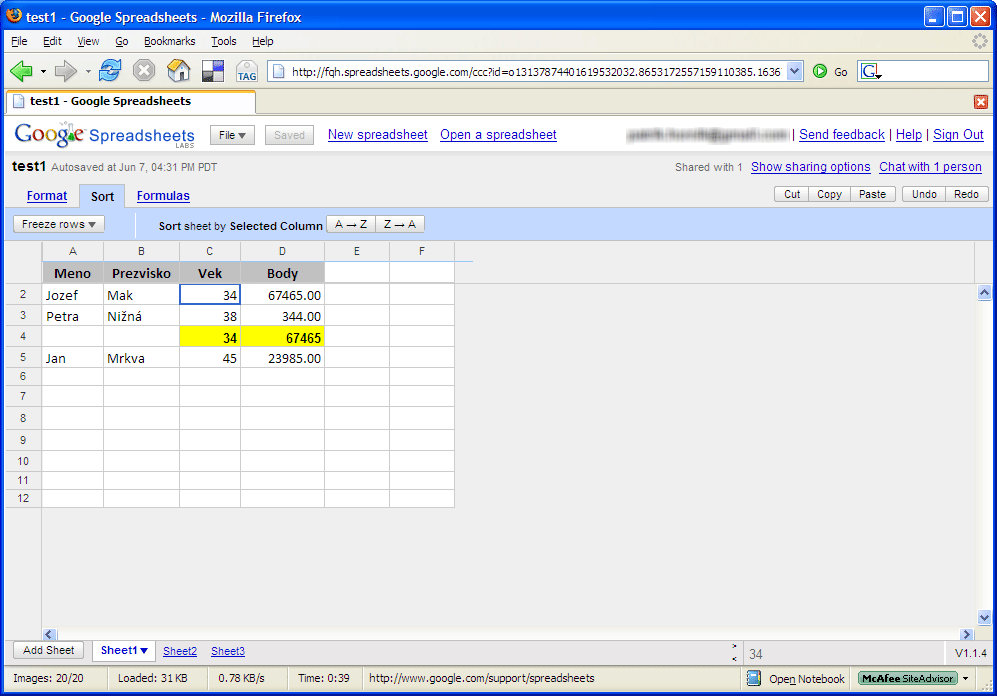Go to the Home page icon
This screenshot has width=997, height=696.
(x=179, y=71)
